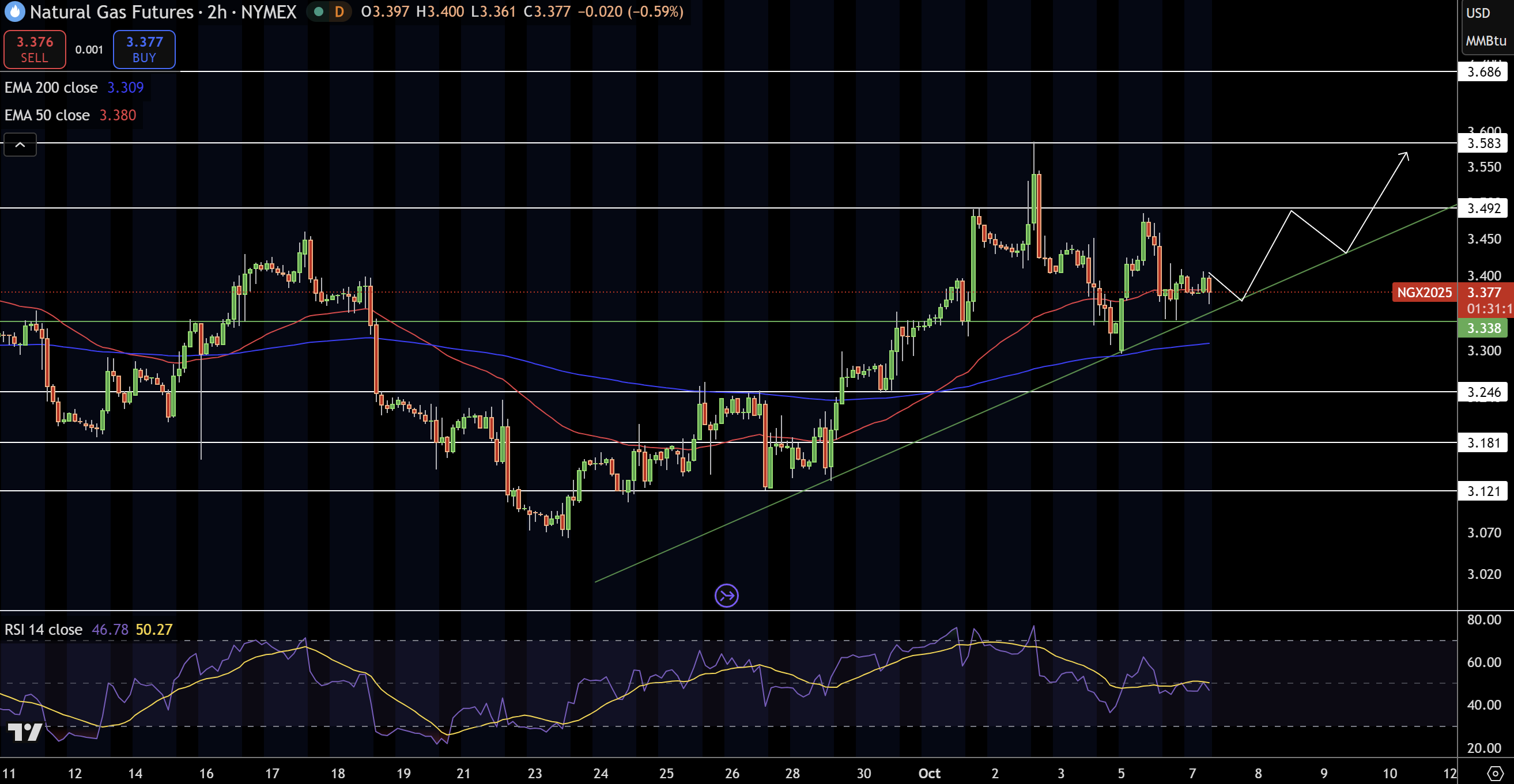Click the Natural Gas flame symbol logo
This screenshot has width=1514, height=784.
(x=14, y=11)
